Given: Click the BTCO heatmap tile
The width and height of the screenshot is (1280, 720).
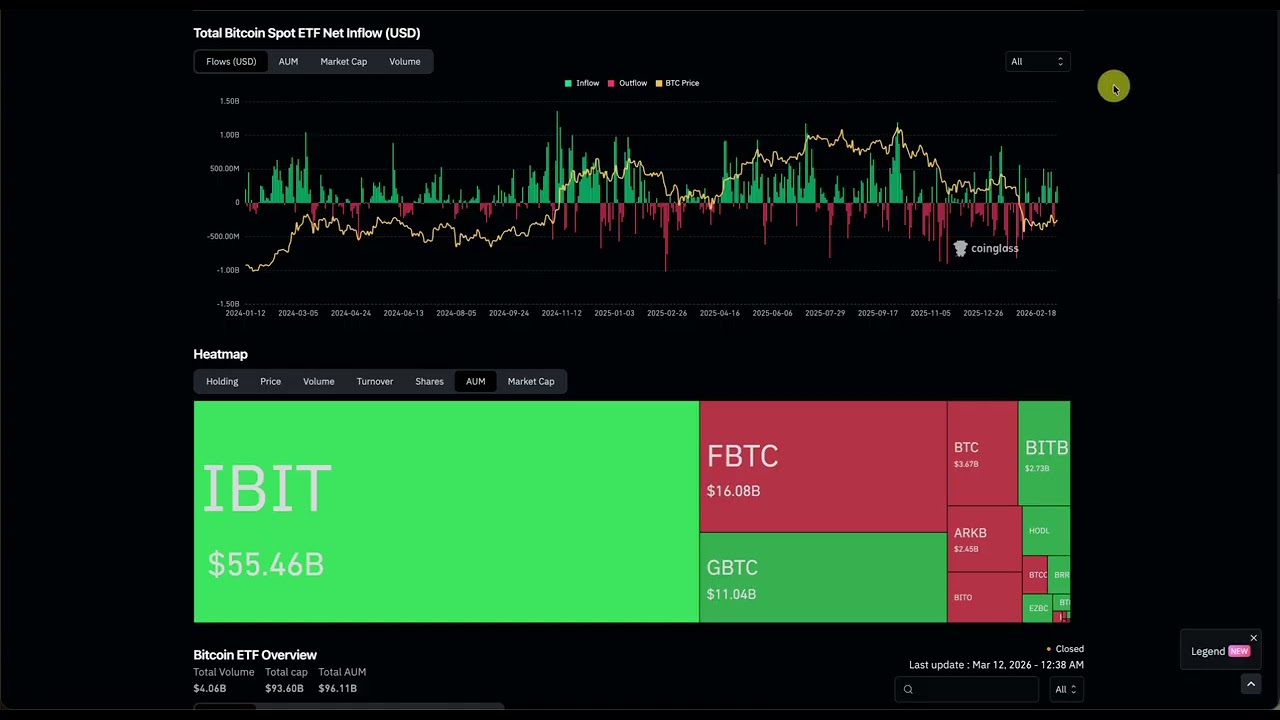Looking at the screenshot, I should pos(1035,575).
